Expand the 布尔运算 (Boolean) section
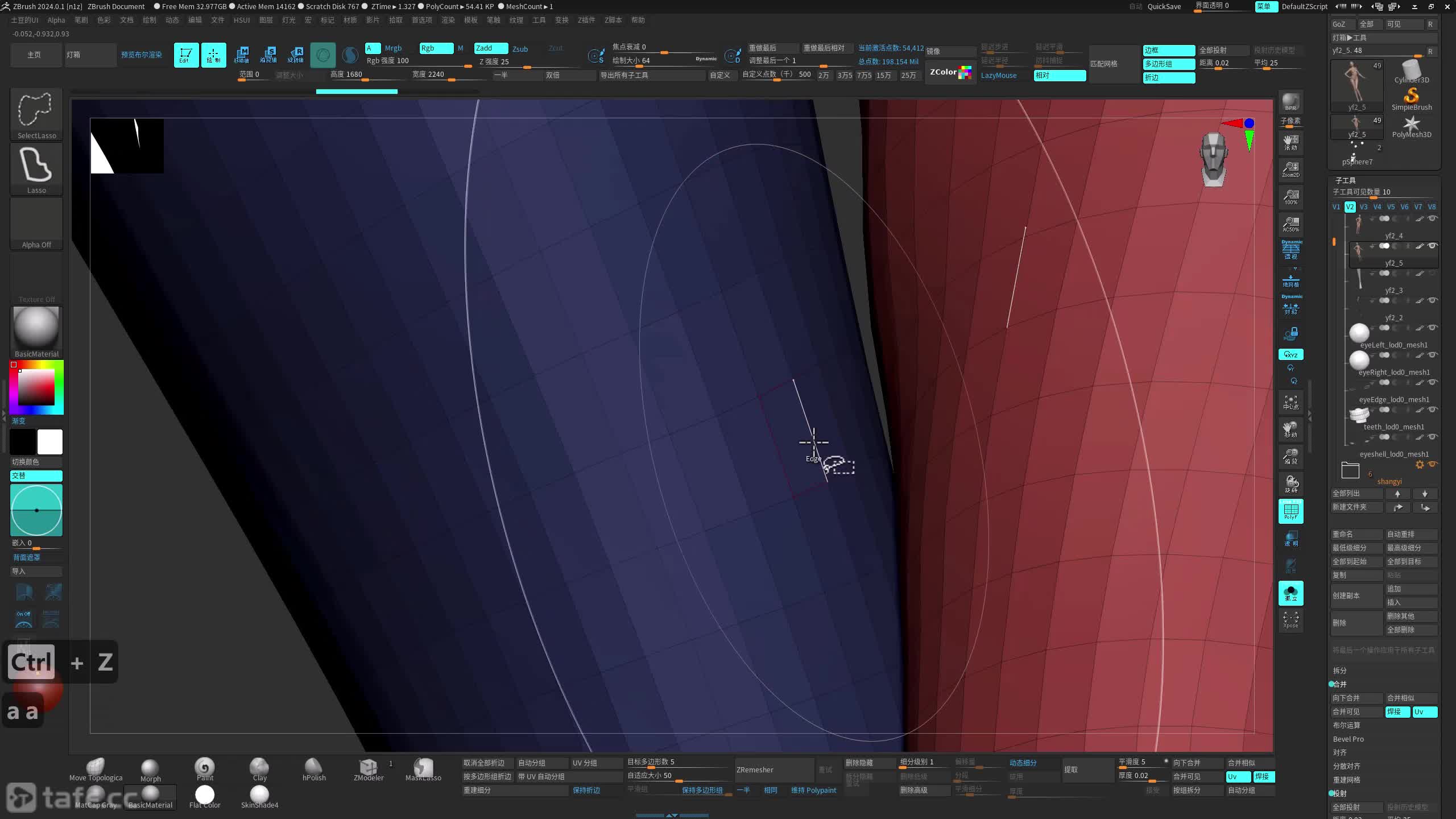1456x819 pixels. [x=1346, y=725]
